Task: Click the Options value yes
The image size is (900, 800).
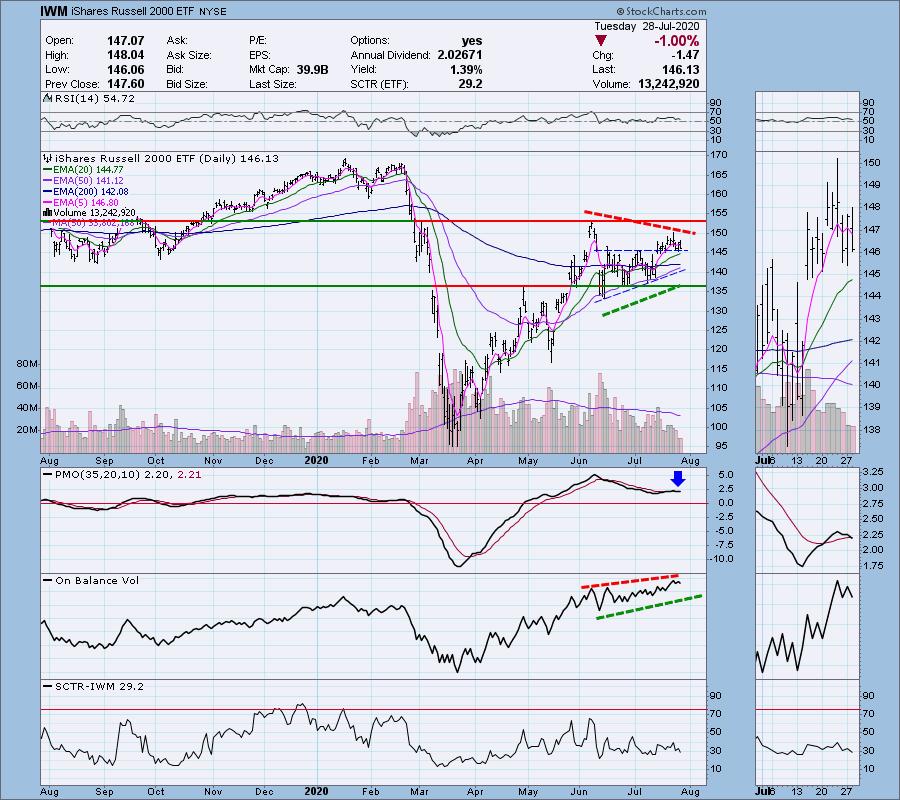Action: [472, 41]
